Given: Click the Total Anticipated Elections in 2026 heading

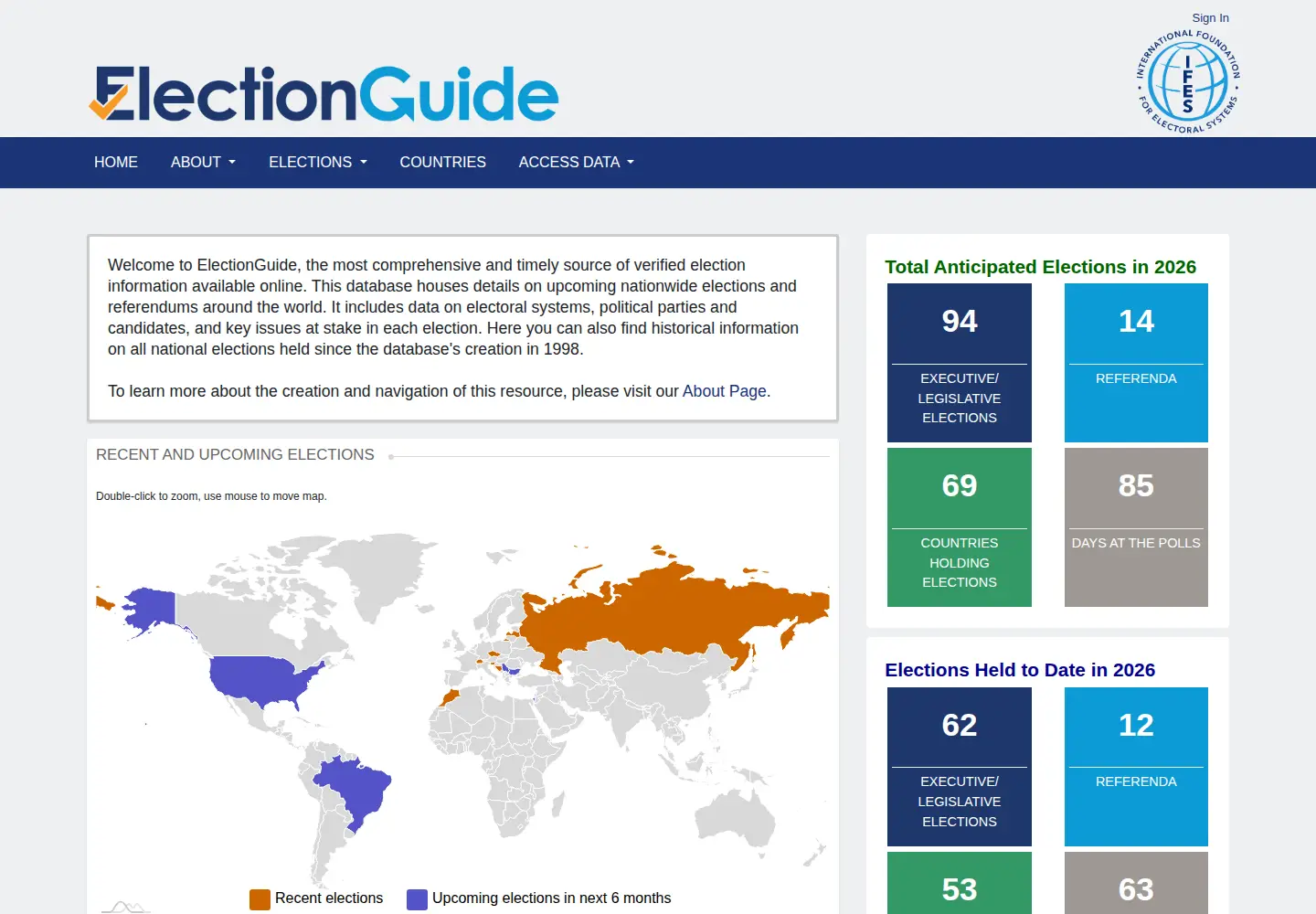Looking at the screenshot, I should click(x=1040, y=267).
